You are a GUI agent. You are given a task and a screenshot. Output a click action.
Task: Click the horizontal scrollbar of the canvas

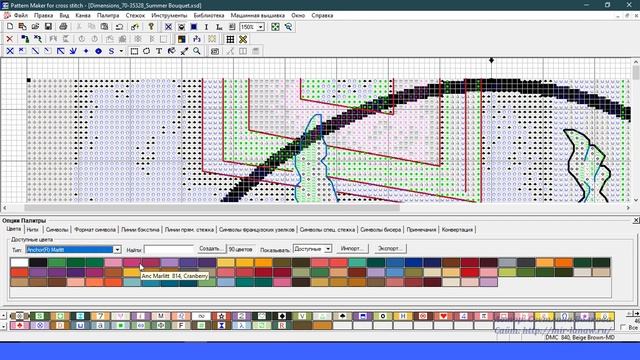pos(212,208)
